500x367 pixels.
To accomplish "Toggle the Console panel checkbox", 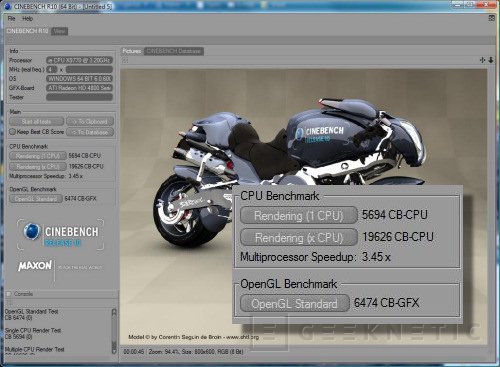I will (9, 294).
